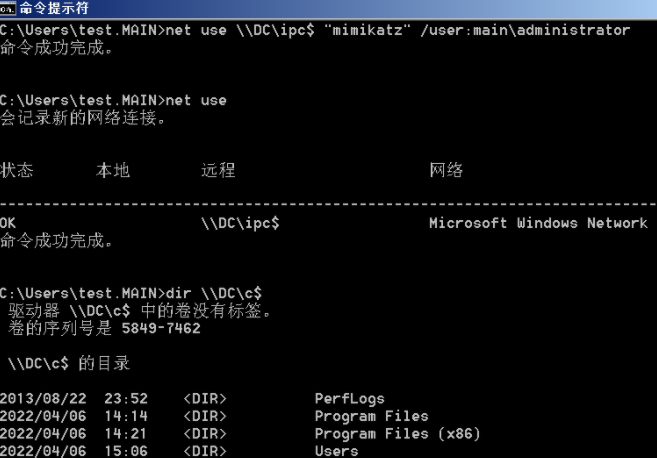657x458 pixels.
Task: Click the OK connection status
Action: tap(9, 223)
